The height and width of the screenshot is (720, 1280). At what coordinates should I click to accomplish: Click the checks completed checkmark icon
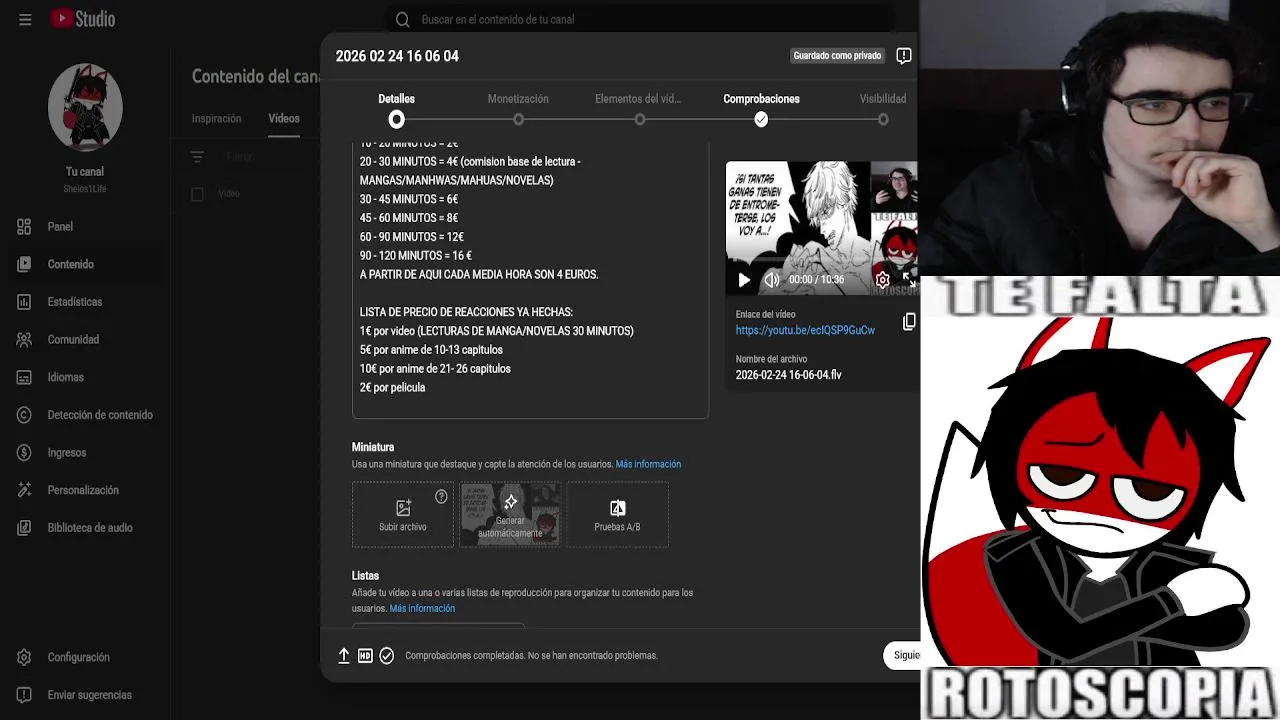(387, 656)
